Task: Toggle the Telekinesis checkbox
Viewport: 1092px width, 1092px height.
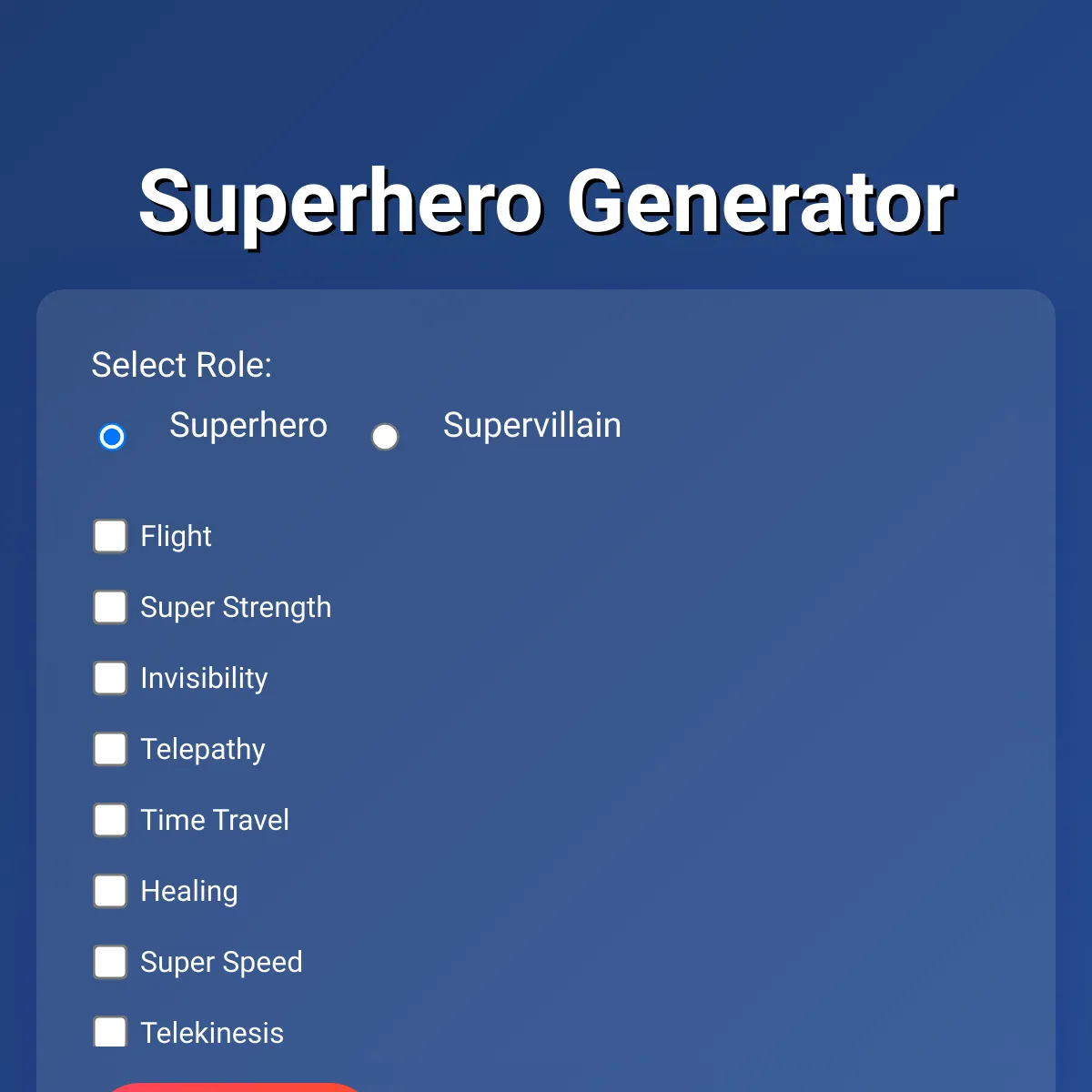Action: tap(110, 1033)
